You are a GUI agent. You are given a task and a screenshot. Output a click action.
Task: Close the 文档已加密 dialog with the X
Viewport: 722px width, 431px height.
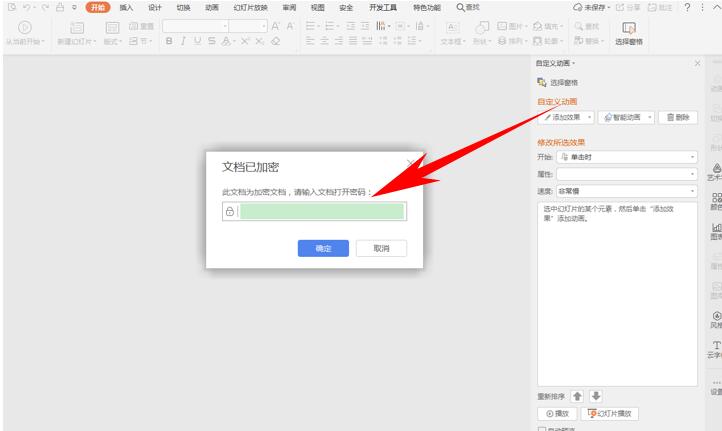click(x=411, y=163)
